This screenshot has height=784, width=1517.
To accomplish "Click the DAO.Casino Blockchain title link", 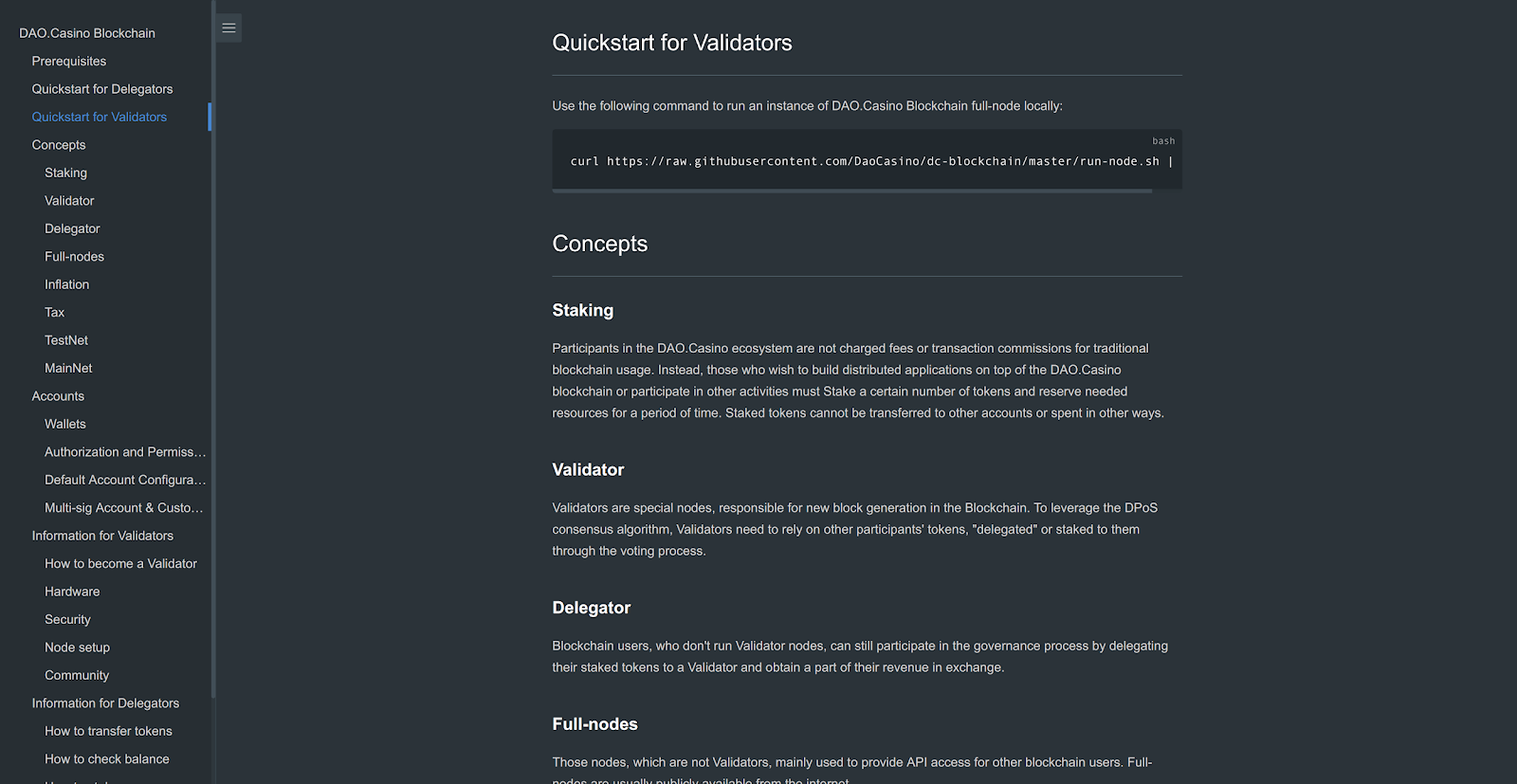I will (87, 33).
